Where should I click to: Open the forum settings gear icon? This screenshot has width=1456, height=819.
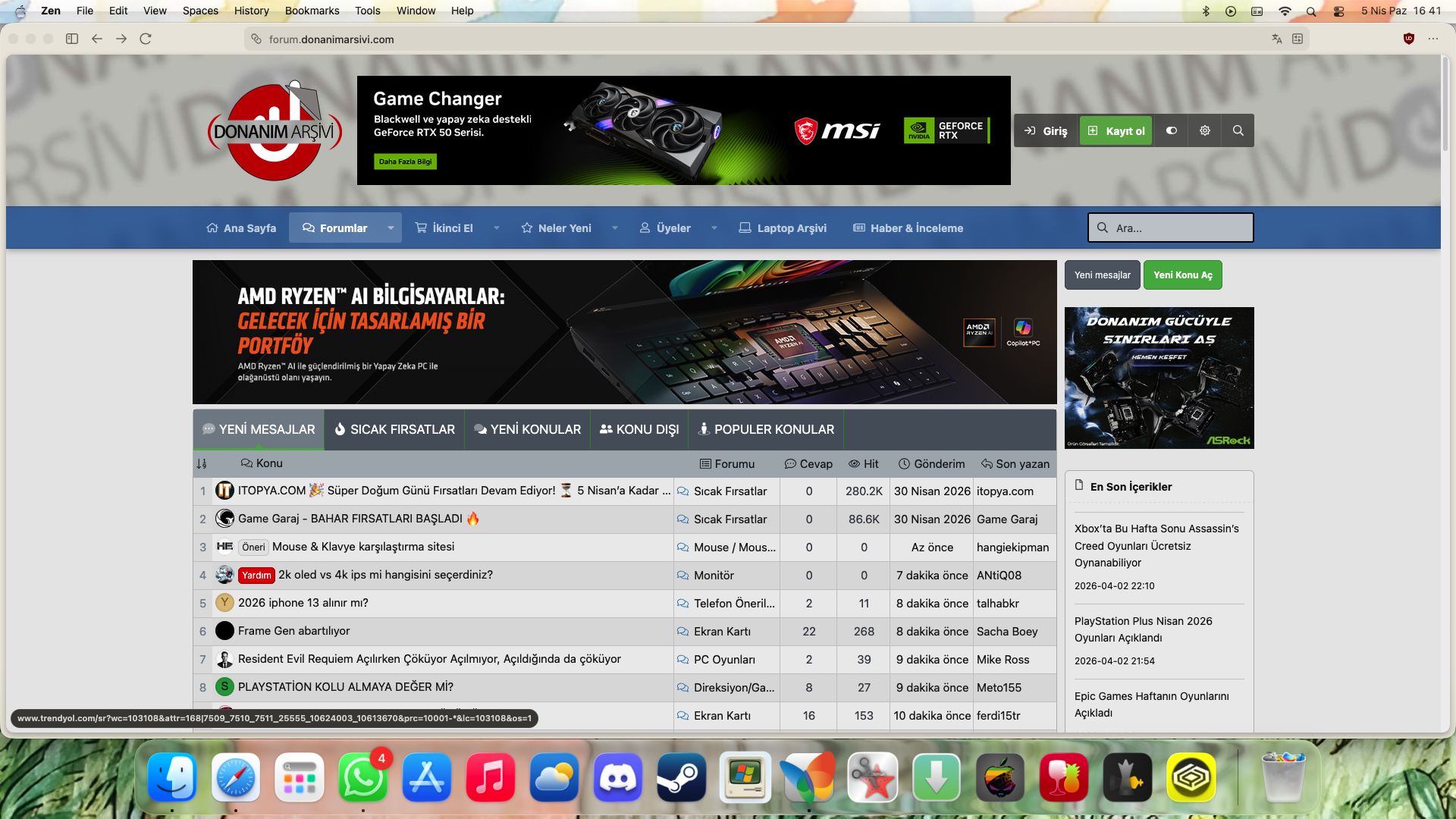click(x=1205, y=130)
